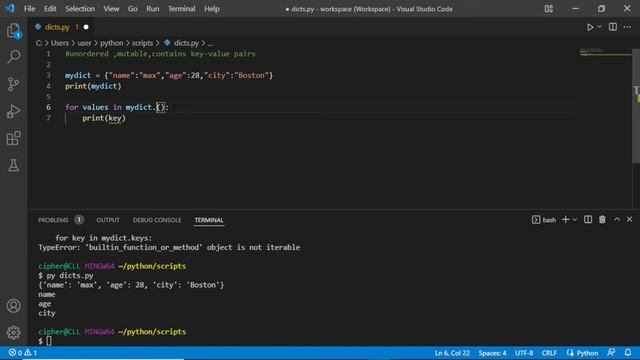The width and height of the screenshot is (640, 360).
Task: Go to line via Ln 6, Col 22
Action: click(452, 353)
